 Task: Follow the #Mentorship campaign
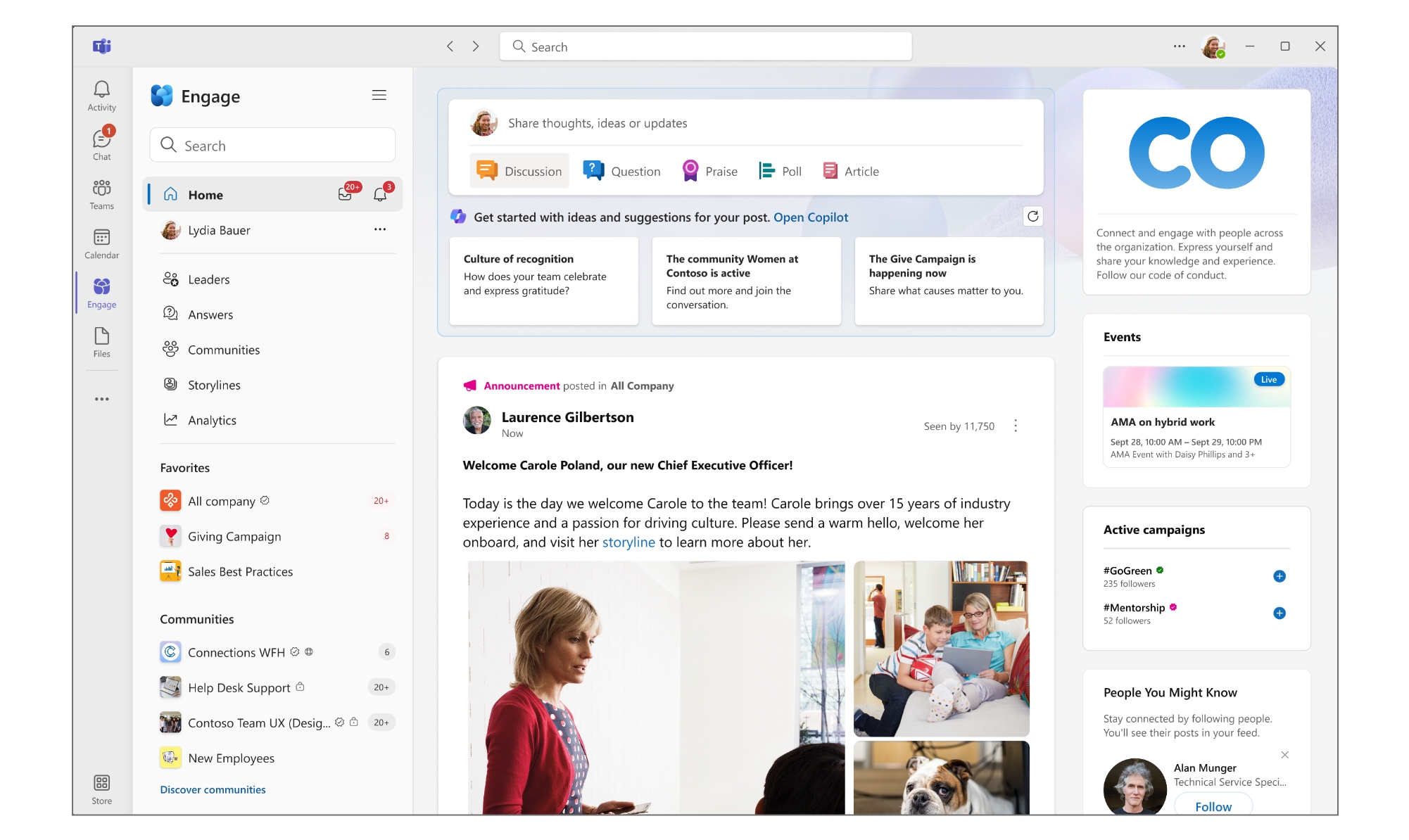[x=1280, y=613]
